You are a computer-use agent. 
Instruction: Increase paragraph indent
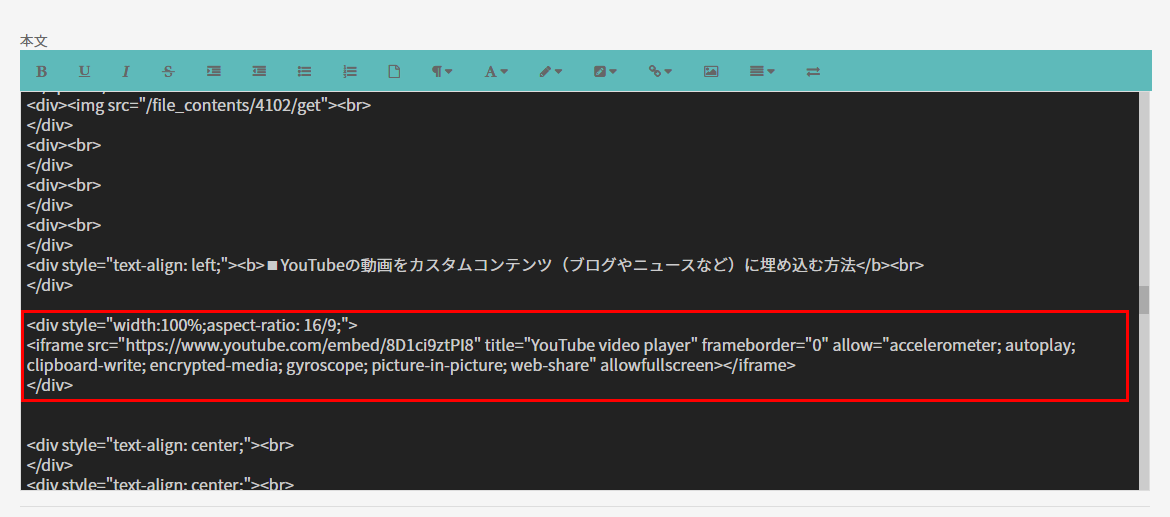coord(214,72)
